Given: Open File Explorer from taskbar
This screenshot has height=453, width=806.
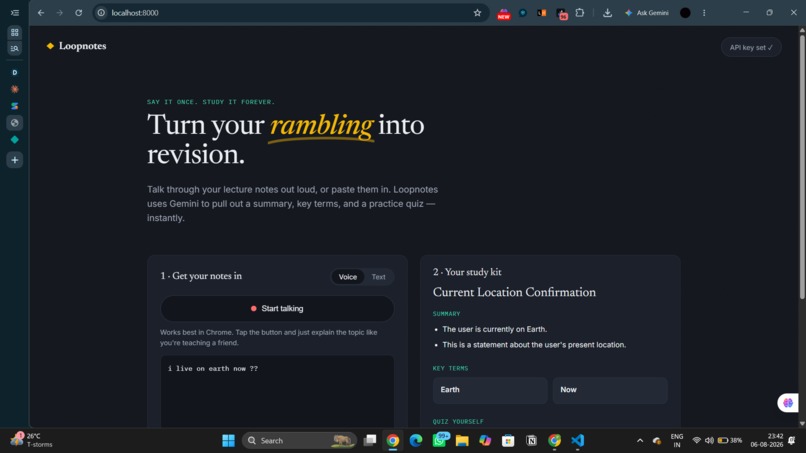Looking at the screenshot, I should click(462, 441).
